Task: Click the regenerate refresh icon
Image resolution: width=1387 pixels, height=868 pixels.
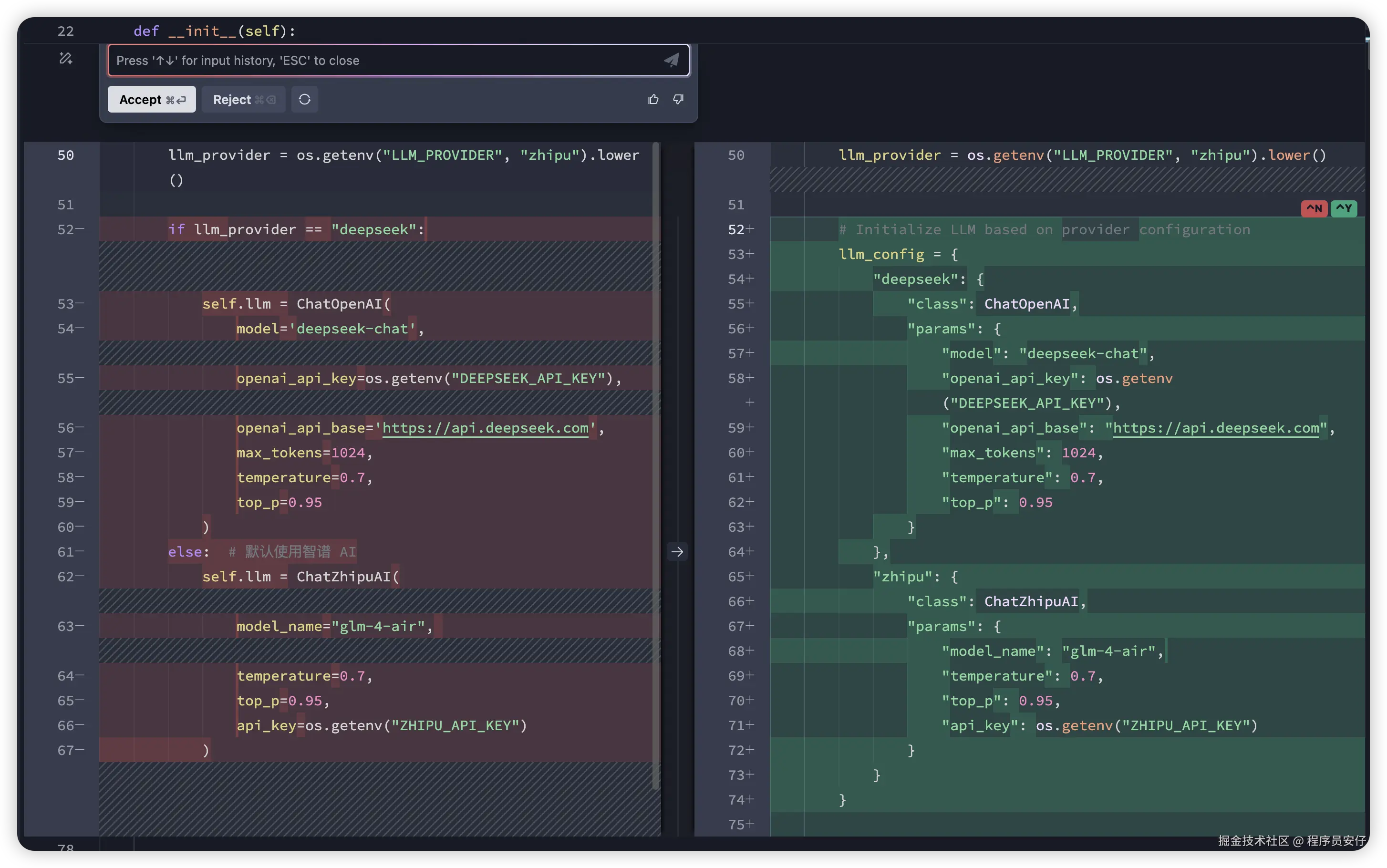Action: click(304, 99)
